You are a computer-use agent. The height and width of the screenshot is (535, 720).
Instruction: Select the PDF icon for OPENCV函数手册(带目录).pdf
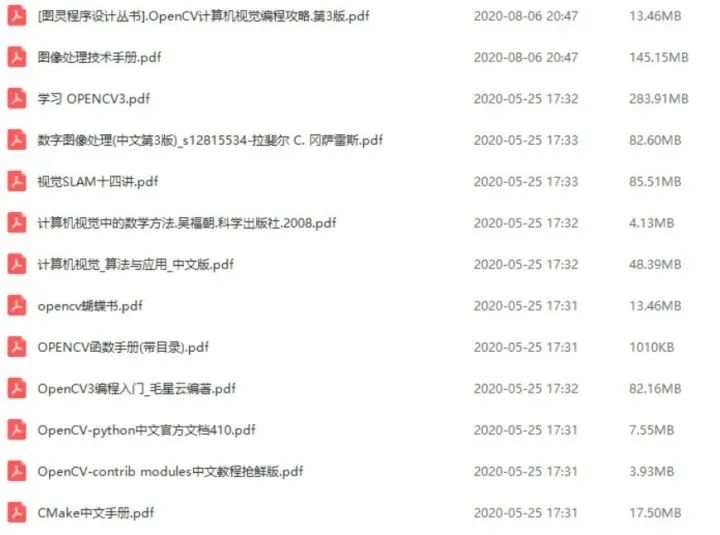tap(17, 347)
